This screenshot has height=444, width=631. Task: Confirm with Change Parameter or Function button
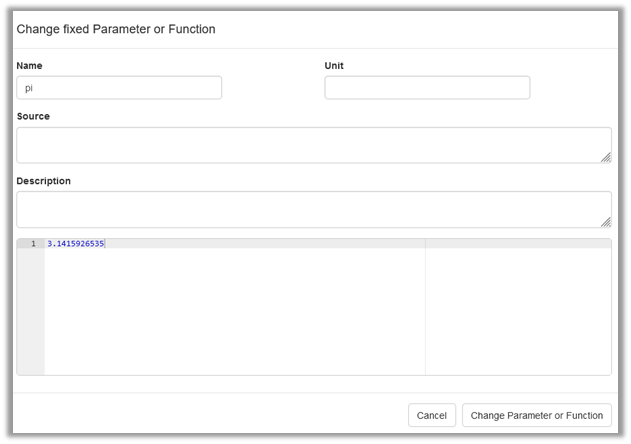coord(537,415)
